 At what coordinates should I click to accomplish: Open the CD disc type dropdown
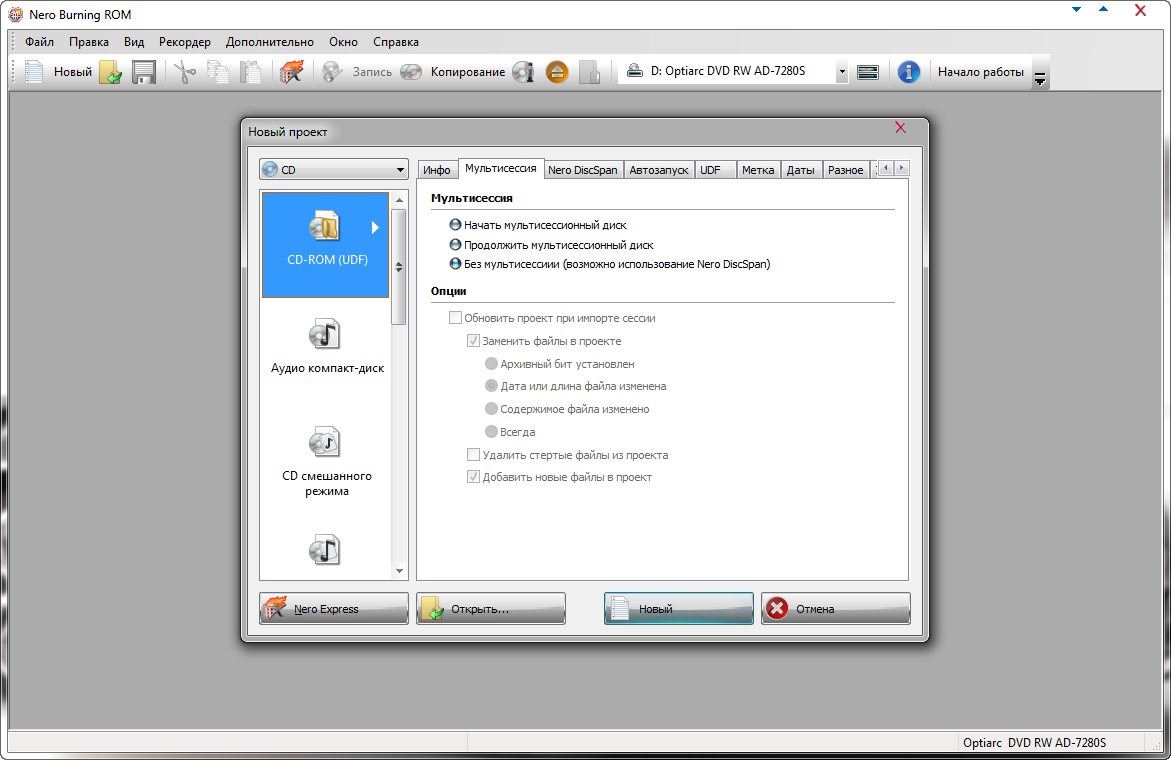coord(334,170)
